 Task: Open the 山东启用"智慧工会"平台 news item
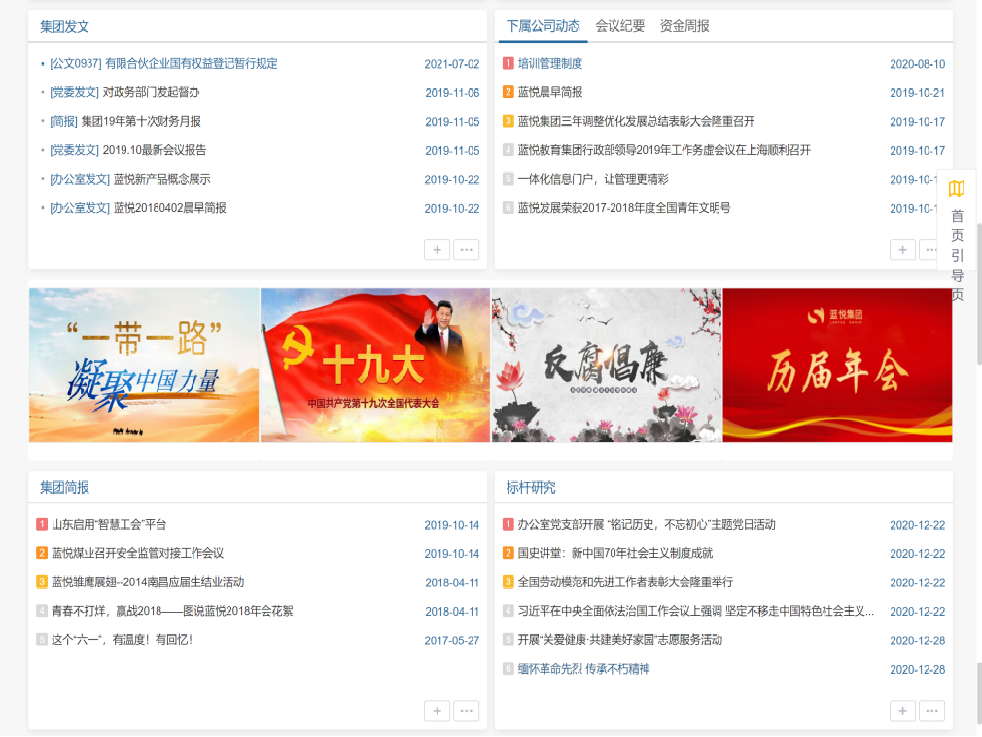[x=109, y=525]
